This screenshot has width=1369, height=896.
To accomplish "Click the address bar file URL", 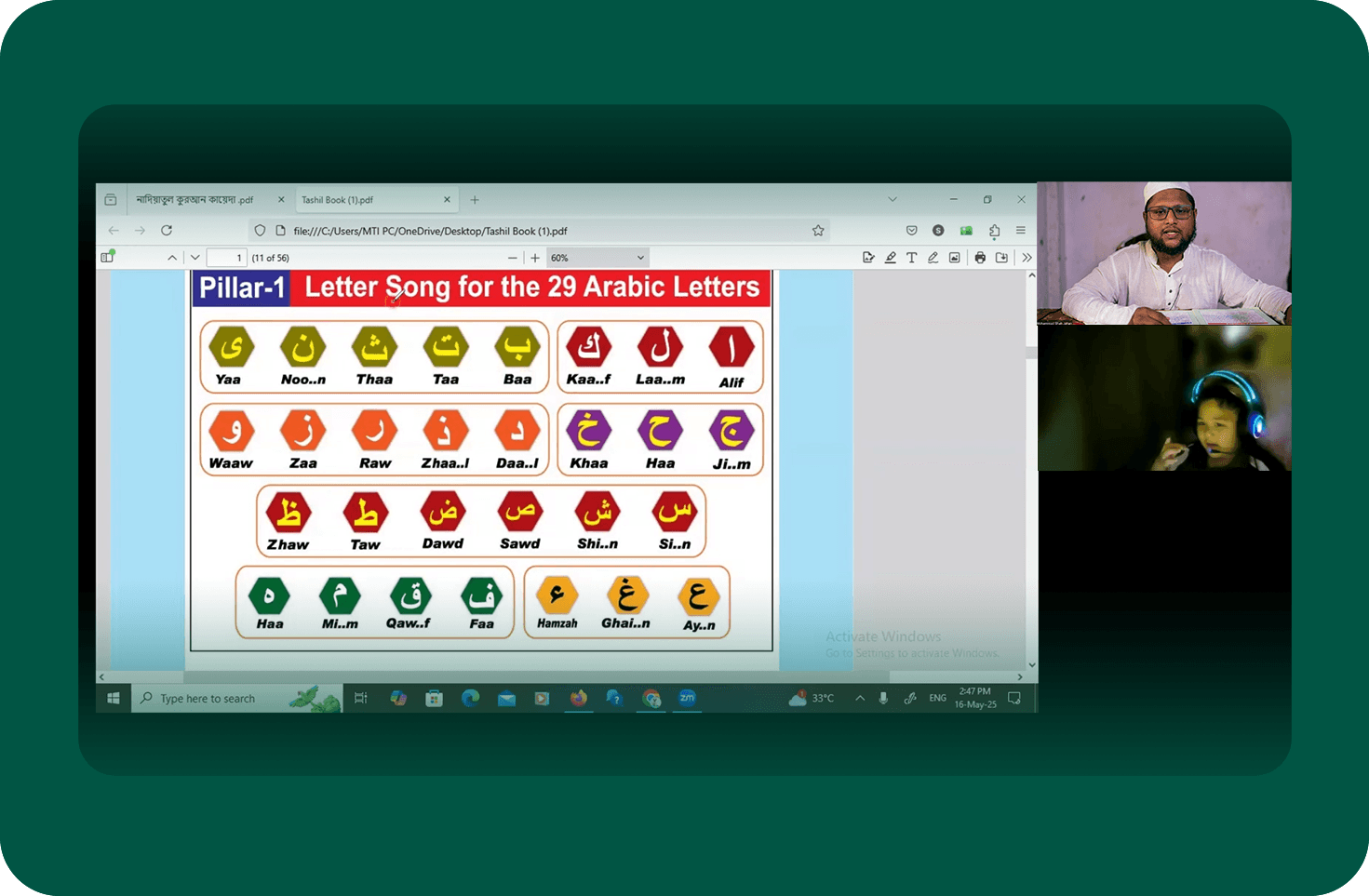I will pyautogui.click(x=430, y=231).
